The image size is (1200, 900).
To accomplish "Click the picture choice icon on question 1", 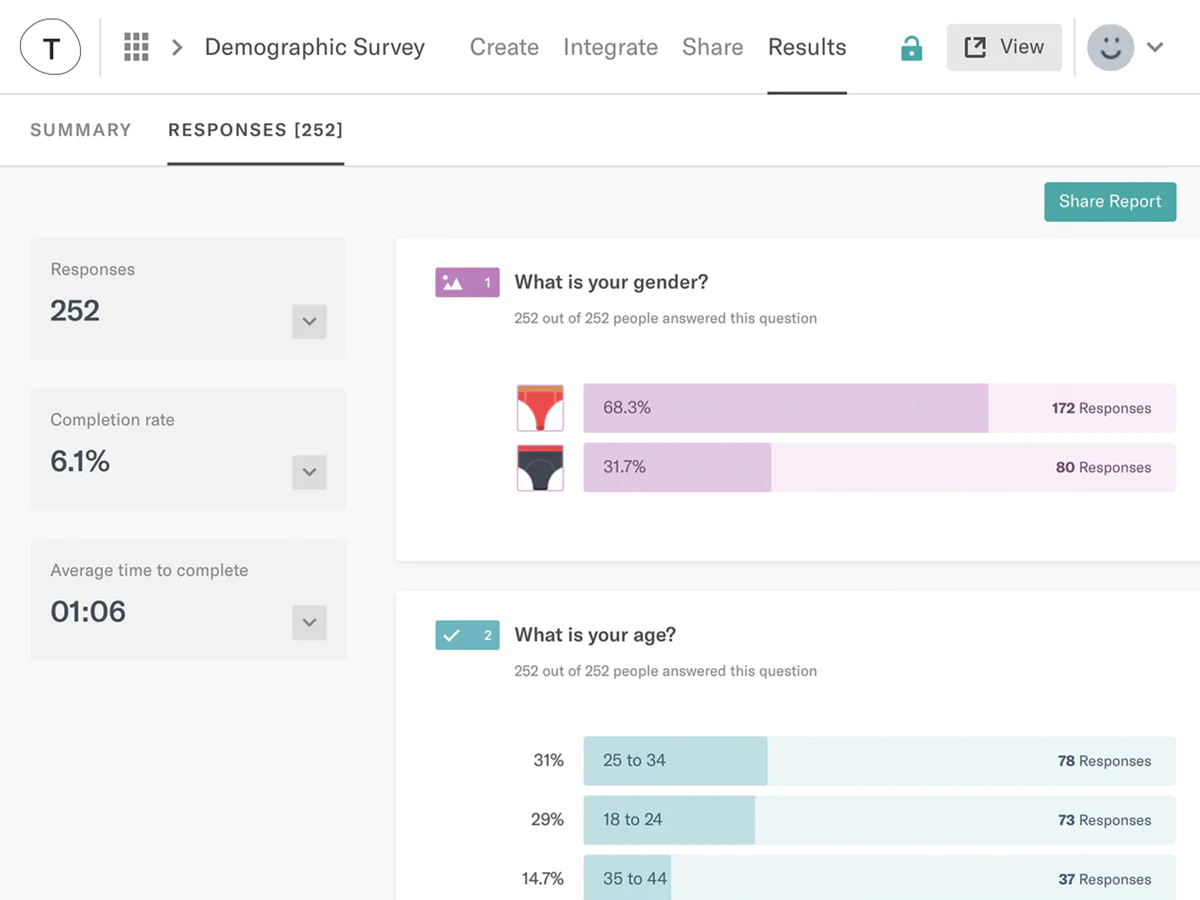I will point(453,283).
